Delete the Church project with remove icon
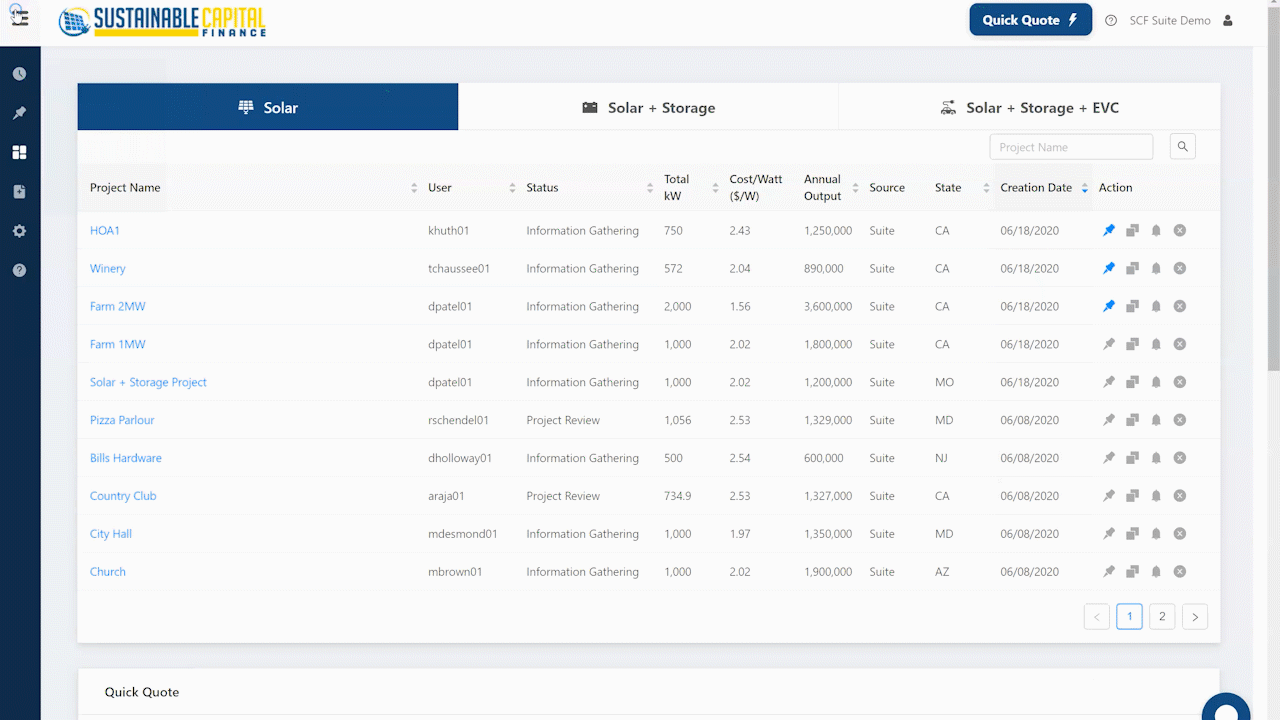The height and width of the screenshot is (720, 1280). 1180,572
